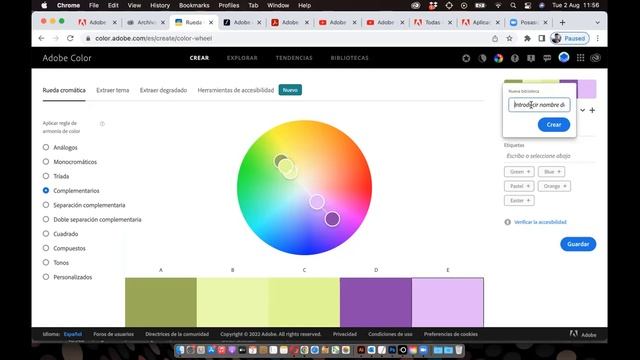This screenshot has width=640, height=360.
Task: Open the Chrome extensions puzzle icon
Action: tap(527, 38)
